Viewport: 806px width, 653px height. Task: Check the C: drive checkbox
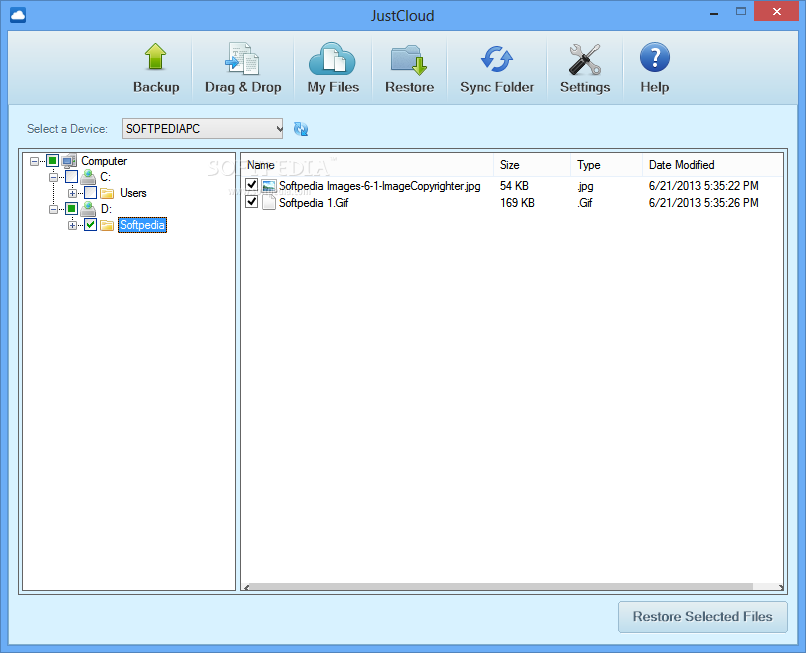pyautogui.click(x=71, y=177)
